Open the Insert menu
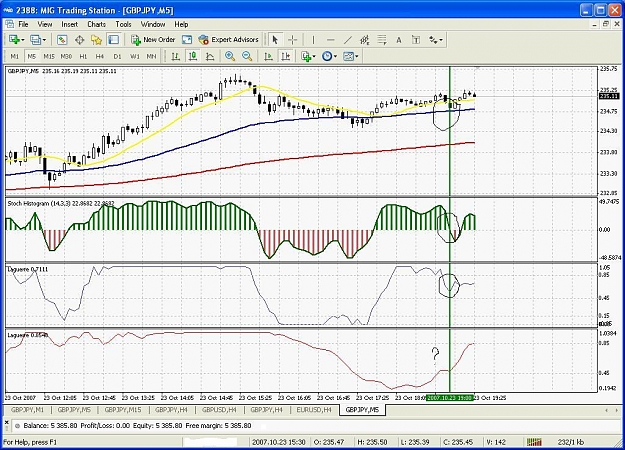The height and width of the screenshot is (450, 625). coord(69,24)
